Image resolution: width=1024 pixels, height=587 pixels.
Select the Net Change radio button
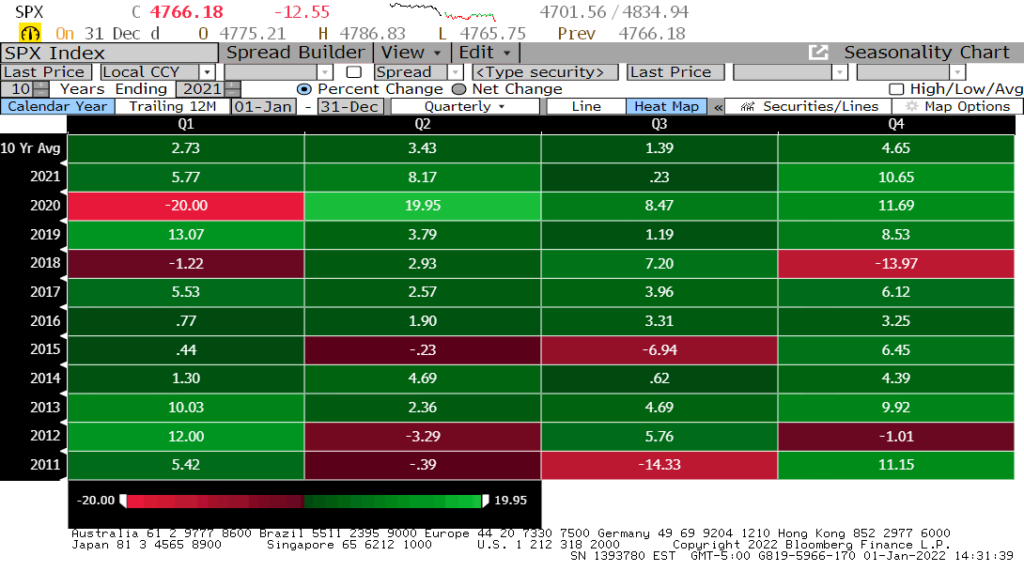(459, 89)
